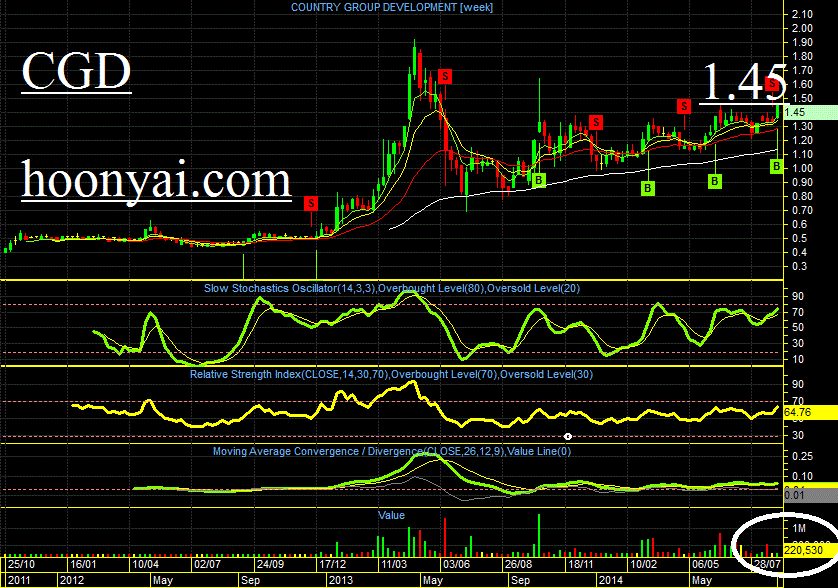The width and height of the screenshot is (838, 588).
Task: Click the 1.00 price axis value
Action: (802, 168)
